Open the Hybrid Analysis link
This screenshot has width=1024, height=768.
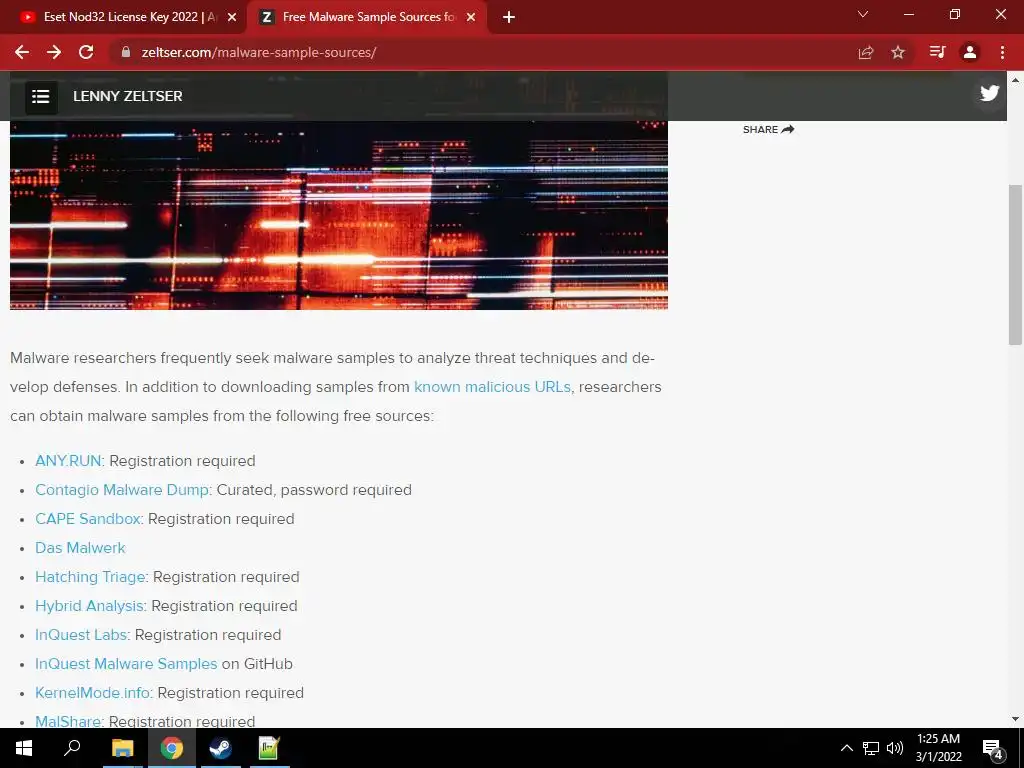(89, 606)
